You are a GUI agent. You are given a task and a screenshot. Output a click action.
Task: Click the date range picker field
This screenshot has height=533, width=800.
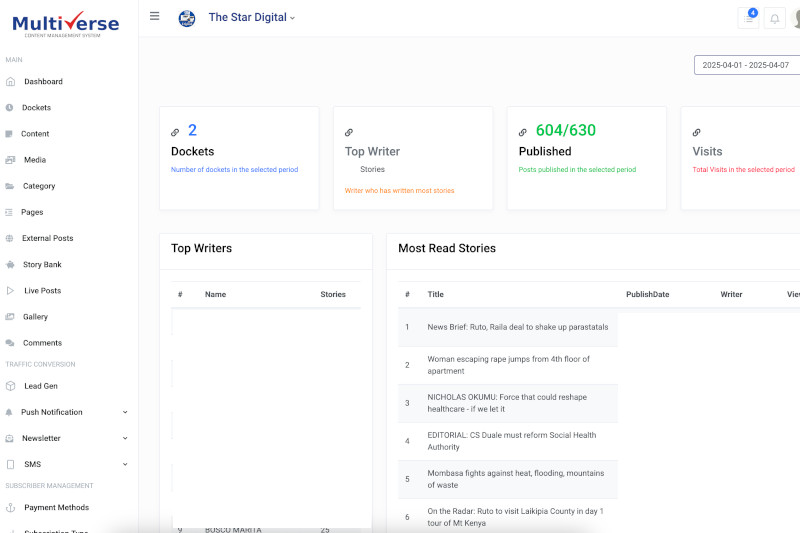[x=746, y=65]
